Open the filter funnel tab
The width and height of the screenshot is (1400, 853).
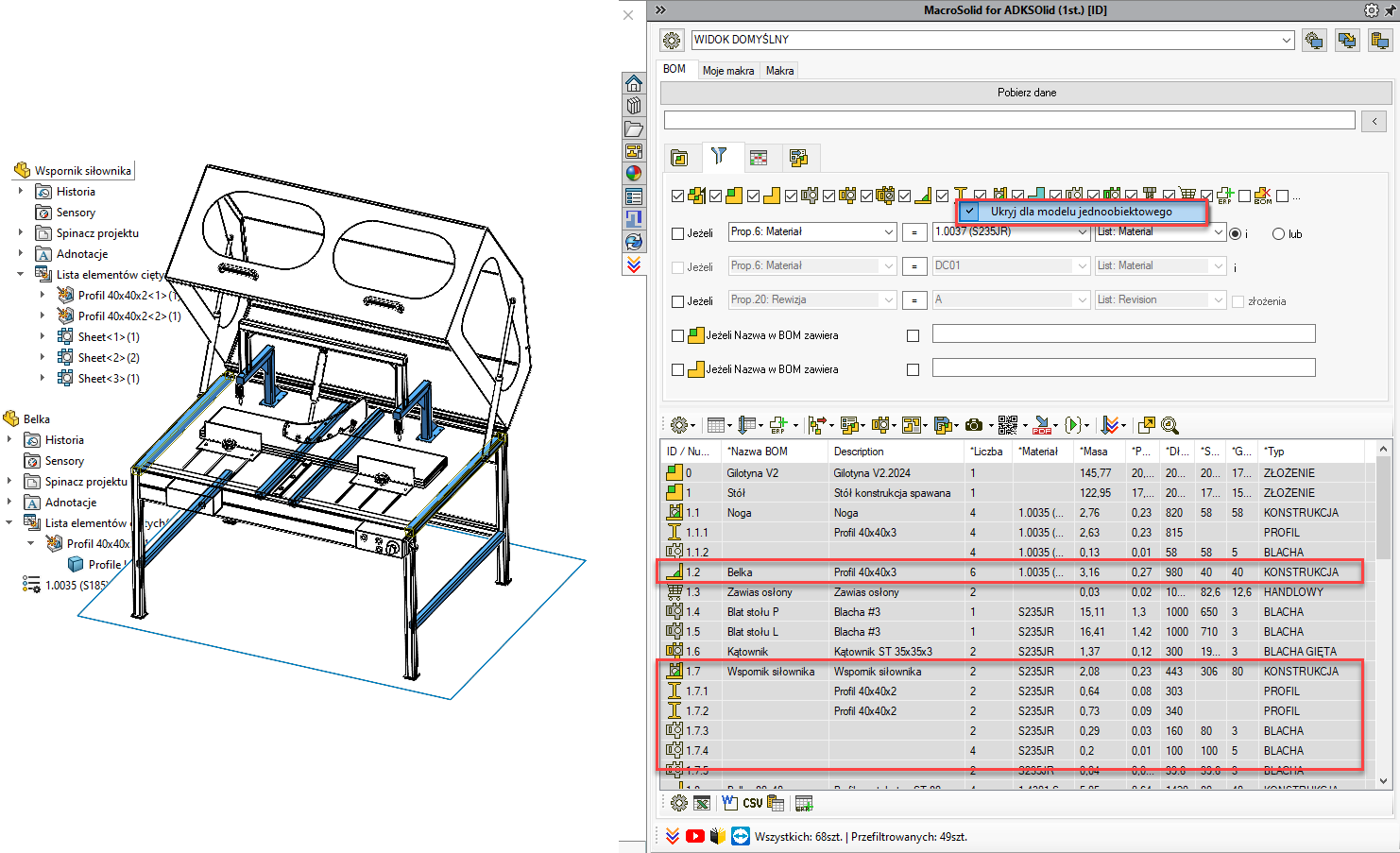(x=719, y=157)
